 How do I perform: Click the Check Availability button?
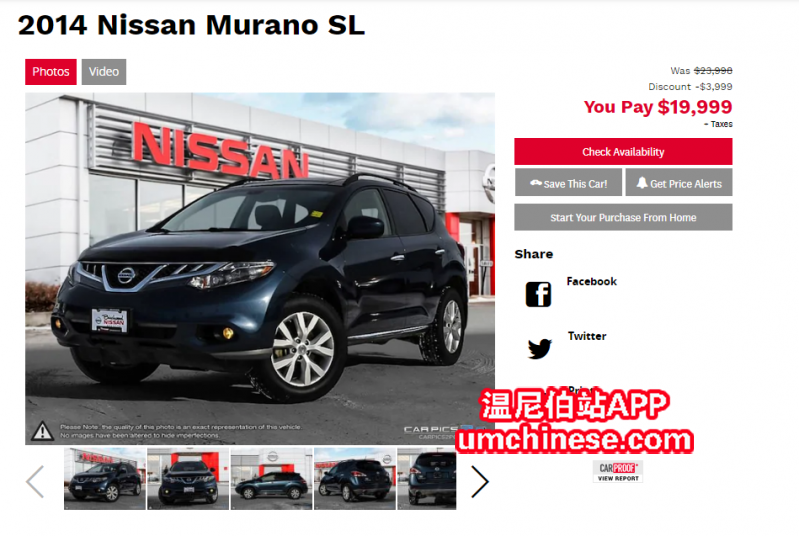pos(623,151)
